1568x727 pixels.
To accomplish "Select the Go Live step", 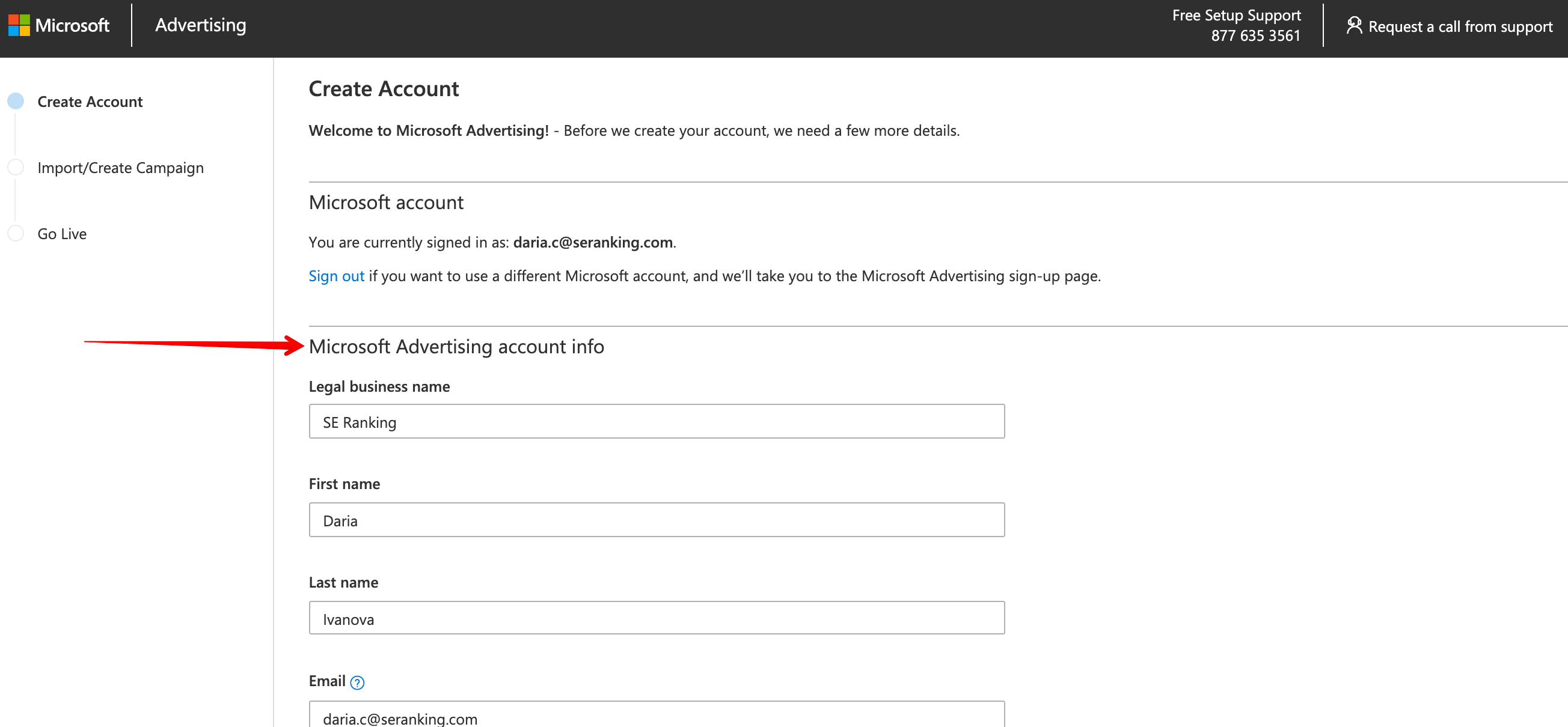I will pos(62,234).
